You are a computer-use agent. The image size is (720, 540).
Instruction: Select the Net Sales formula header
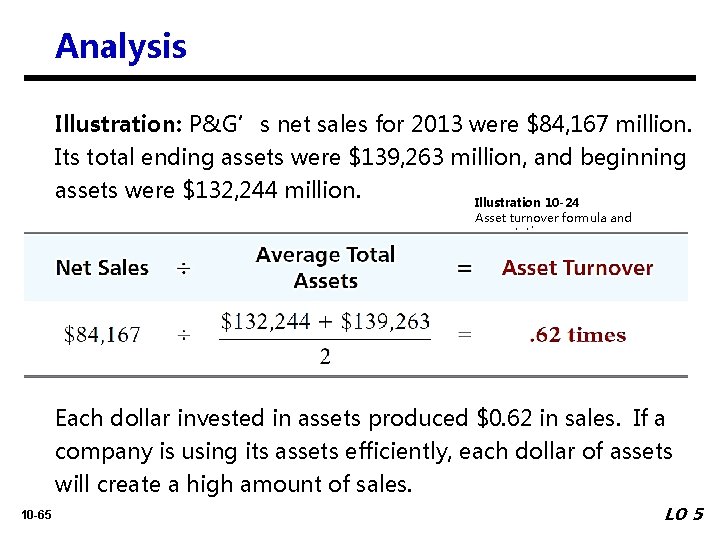click(102, 268)
